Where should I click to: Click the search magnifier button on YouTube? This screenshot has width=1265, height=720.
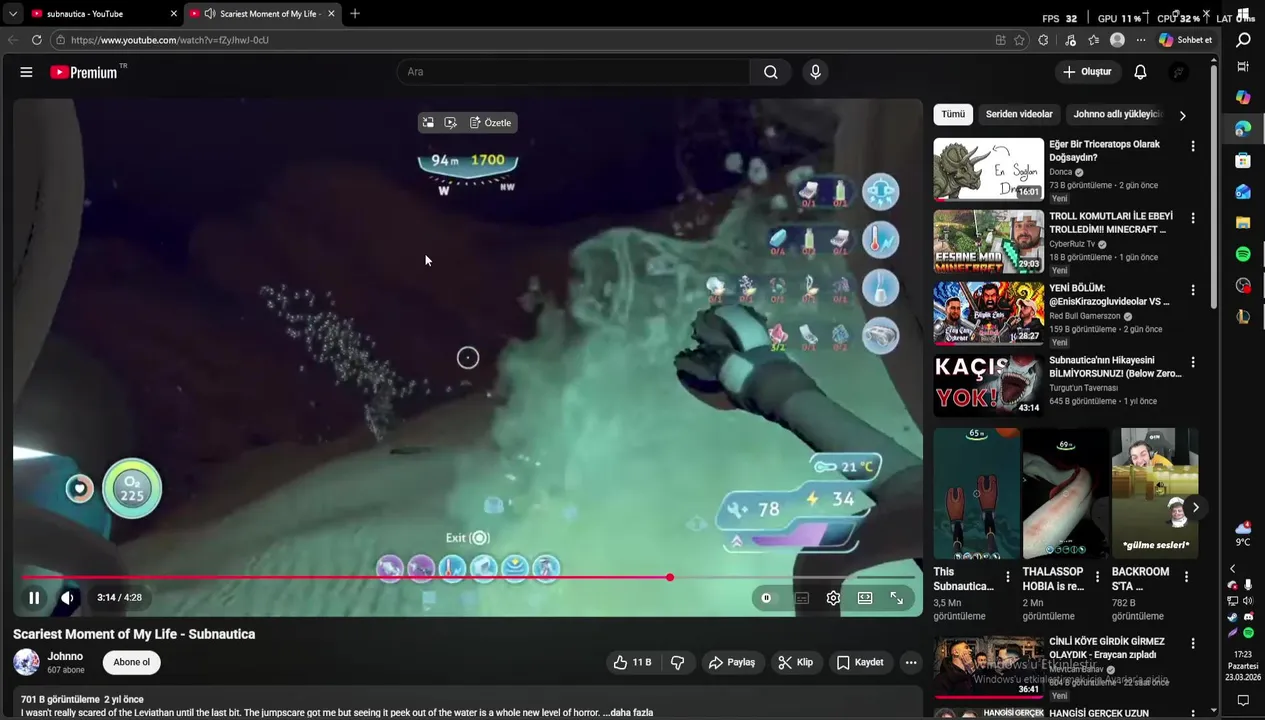pyautogui.click(x=771, y=72)
